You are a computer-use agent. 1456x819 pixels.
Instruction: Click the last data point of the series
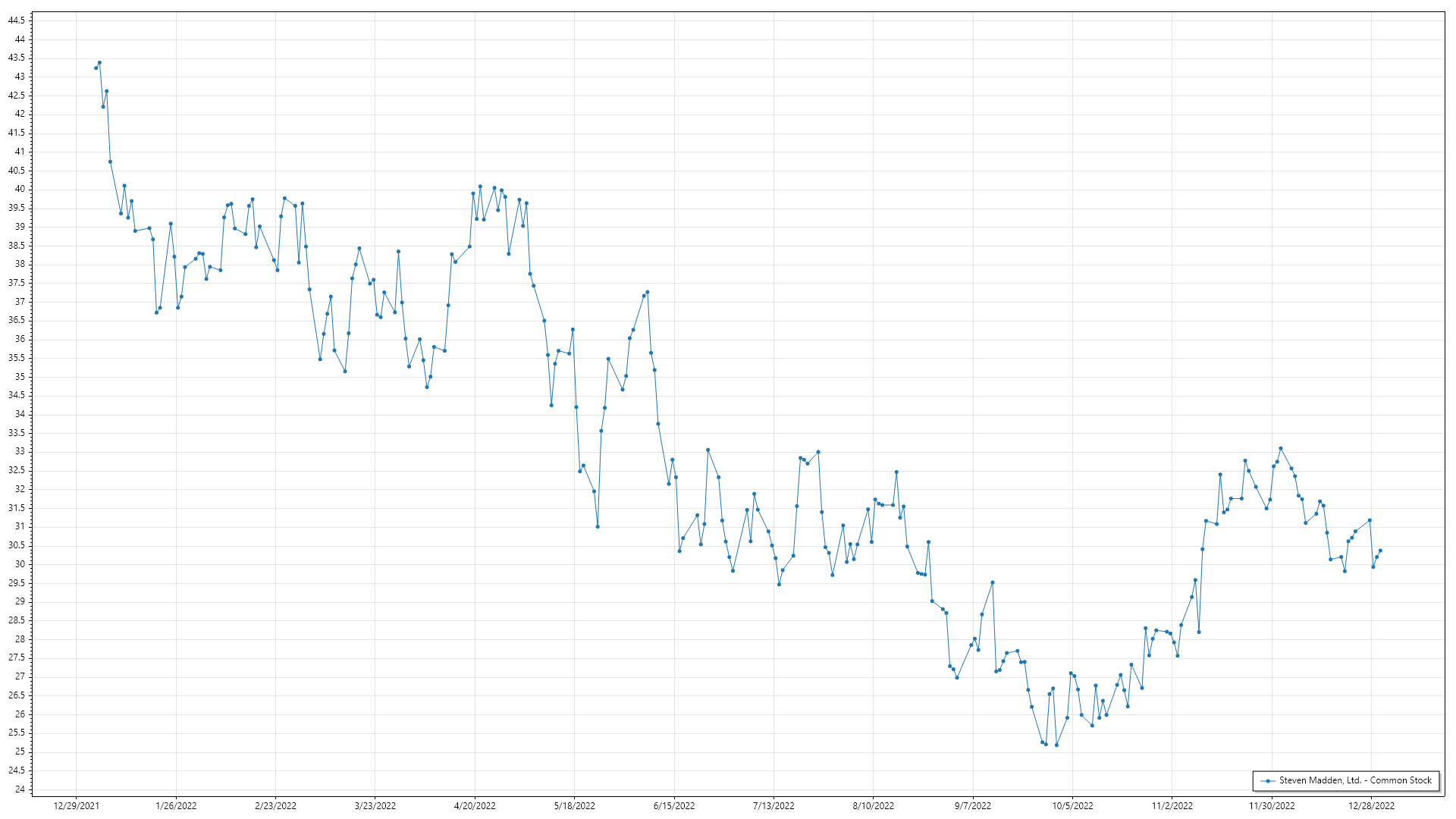tap(1380, 551)
